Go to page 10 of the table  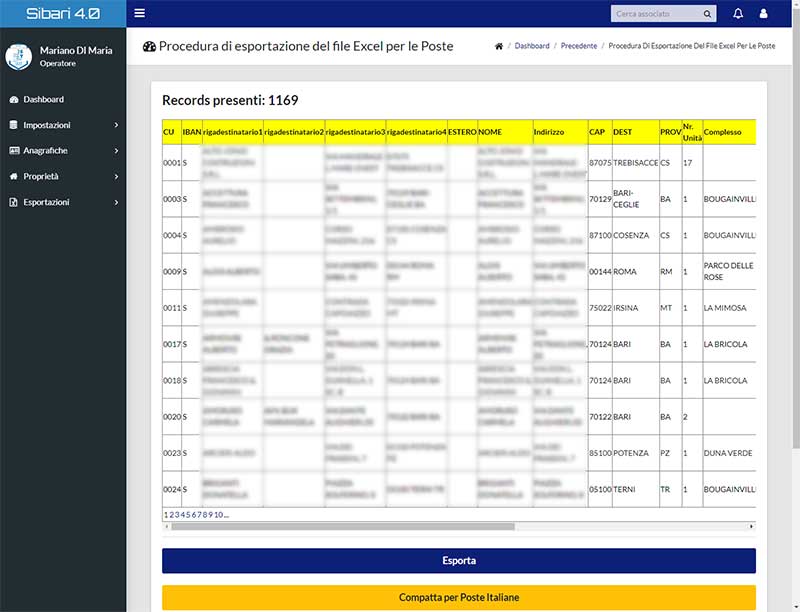219,515
